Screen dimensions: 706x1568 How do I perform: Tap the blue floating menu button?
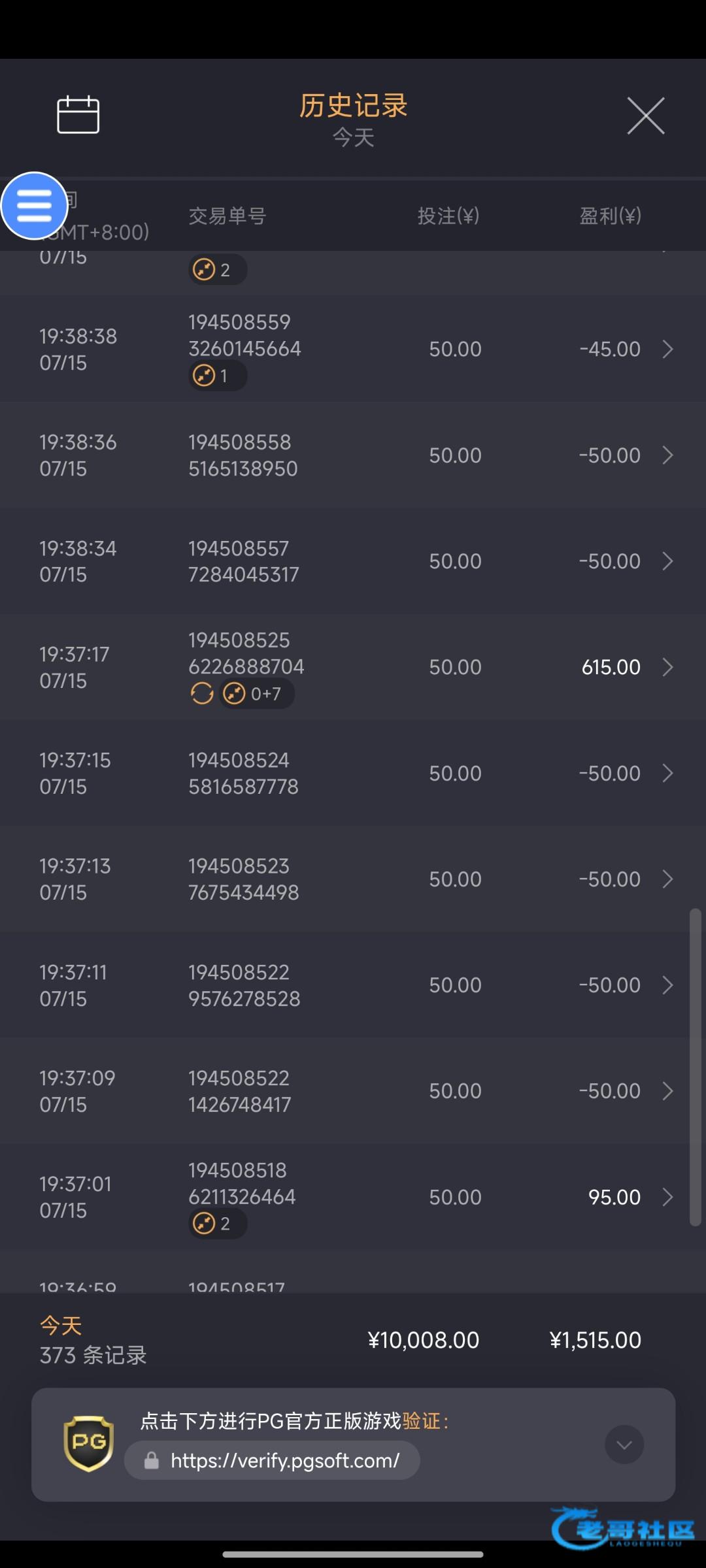coord(34,206)
